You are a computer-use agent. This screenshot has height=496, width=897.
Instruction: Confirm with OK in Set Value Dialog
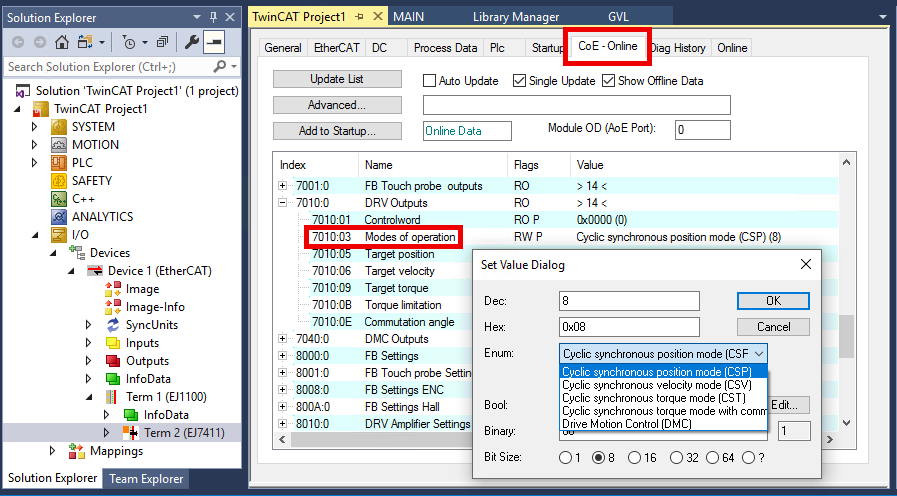coord(773,301)
